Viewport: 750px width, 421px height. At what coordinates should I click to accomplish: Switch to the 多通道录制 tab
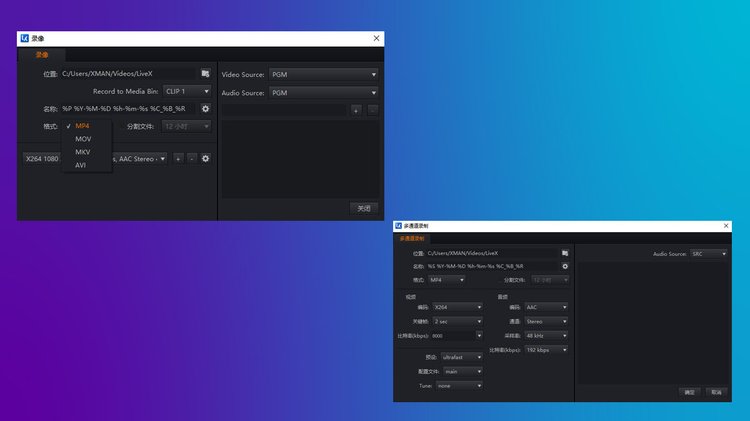pyautogui.click(x=412, y=239)
